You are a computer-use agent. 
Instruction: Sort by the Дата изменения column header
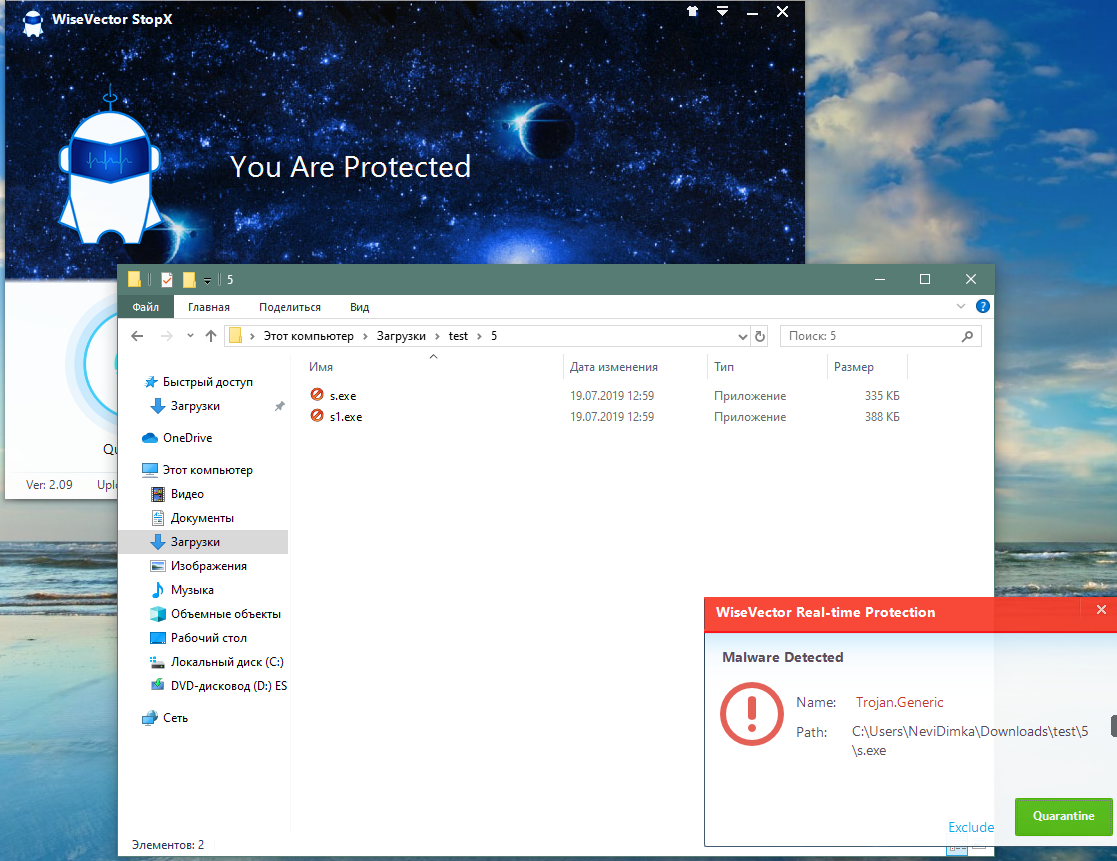(x=613, y=367)
